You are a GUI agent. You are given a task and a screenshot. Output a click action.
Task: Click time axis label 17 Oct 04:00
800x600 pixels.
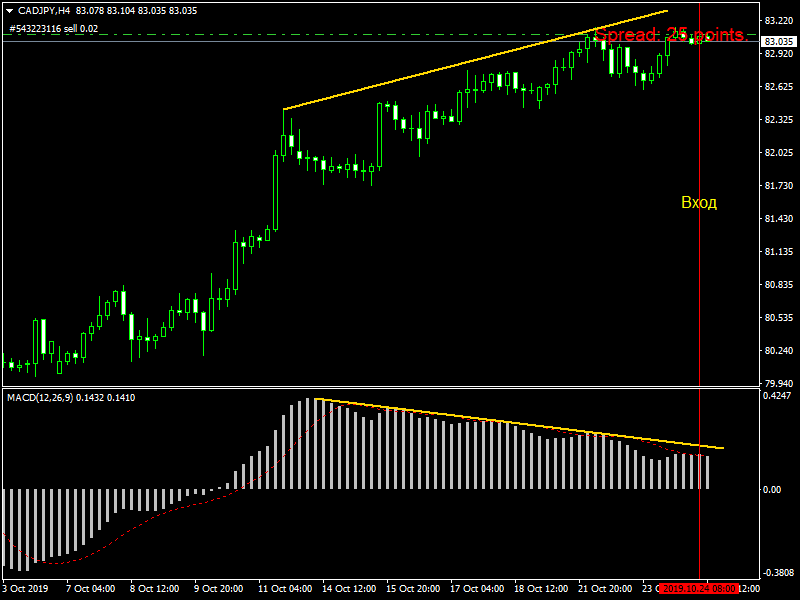point(477,589)
